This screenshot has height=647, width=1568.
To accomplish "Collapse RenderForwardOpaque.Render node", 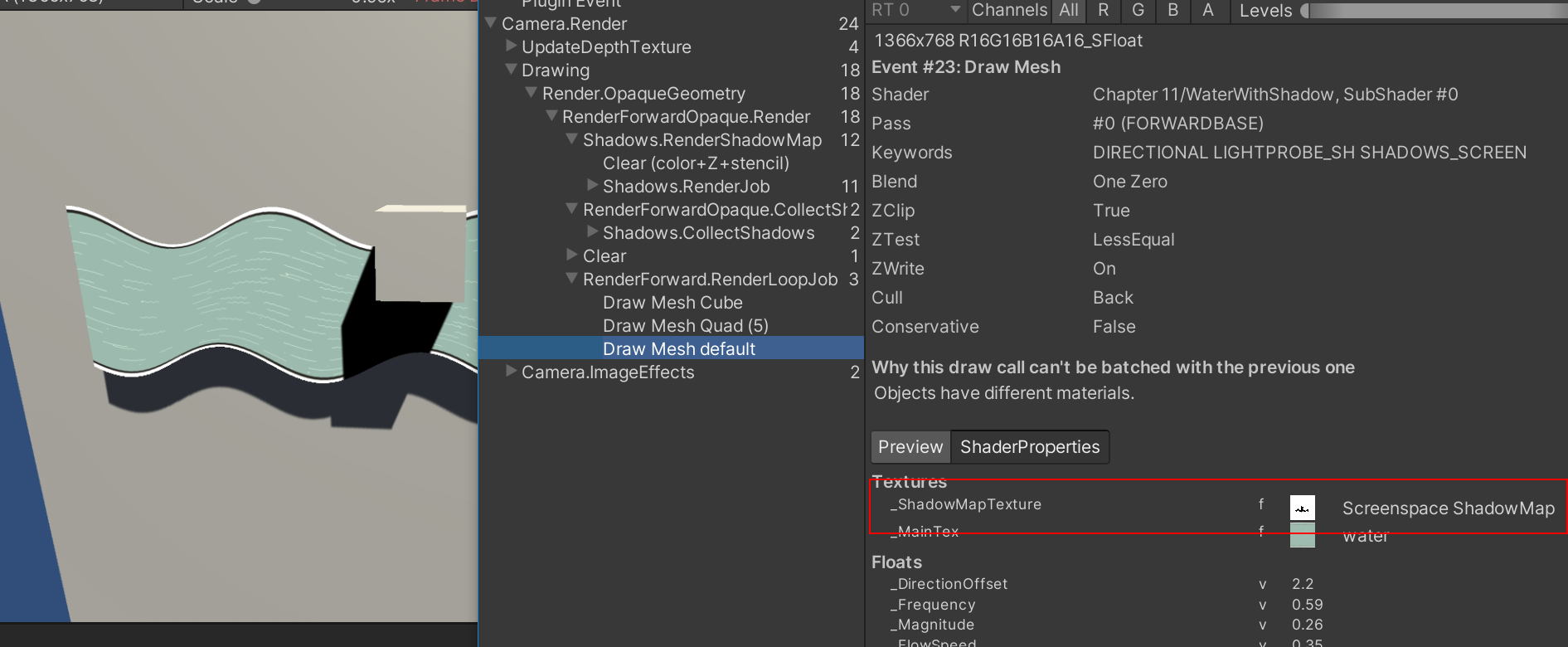I will [x=551, y=115].
